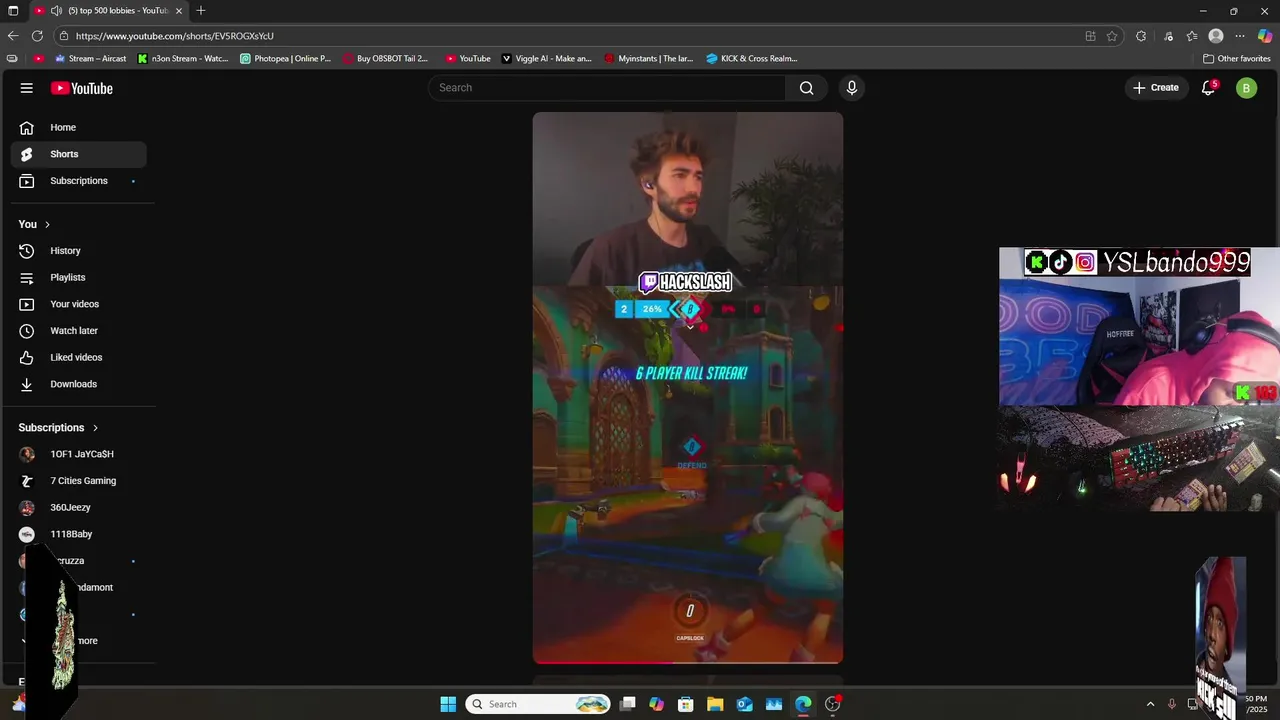
Task: Open Outlook on taskbar
Action: [744, 704]
